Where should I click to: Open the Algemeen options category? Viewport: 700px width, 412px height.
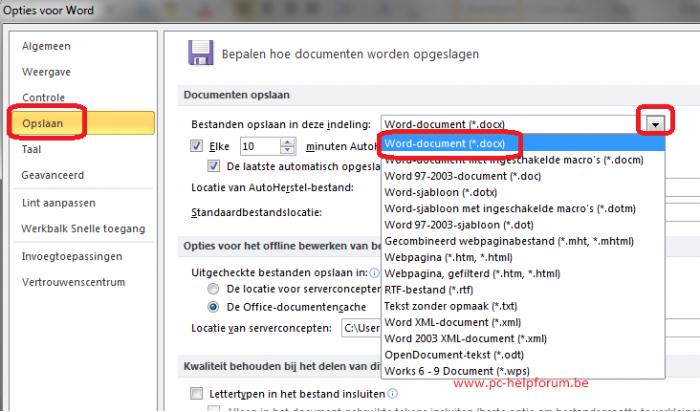click(x=46, y=46)
